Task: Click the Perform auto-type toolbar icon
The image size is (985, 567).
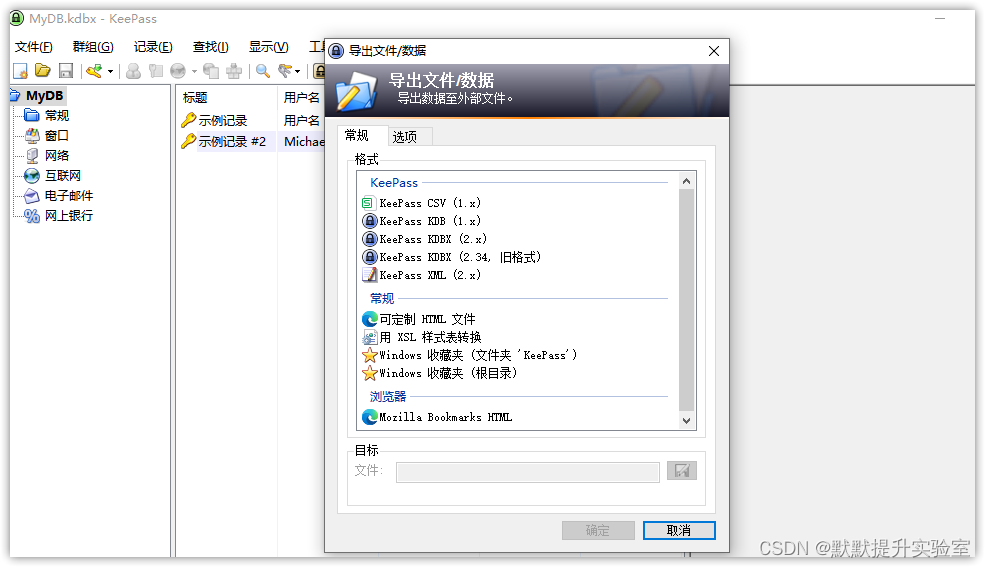Action: 234,71
